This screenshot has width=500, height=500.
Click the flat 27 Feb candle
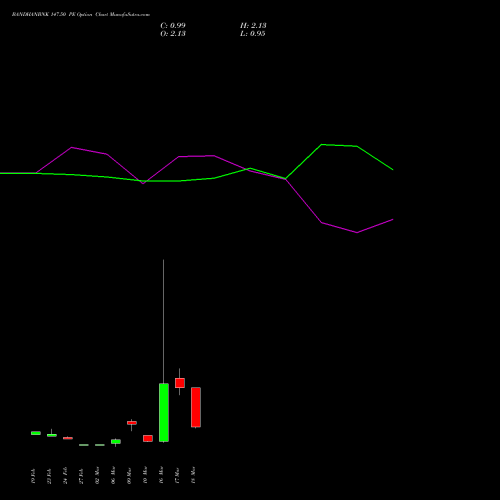click(84, 445)
